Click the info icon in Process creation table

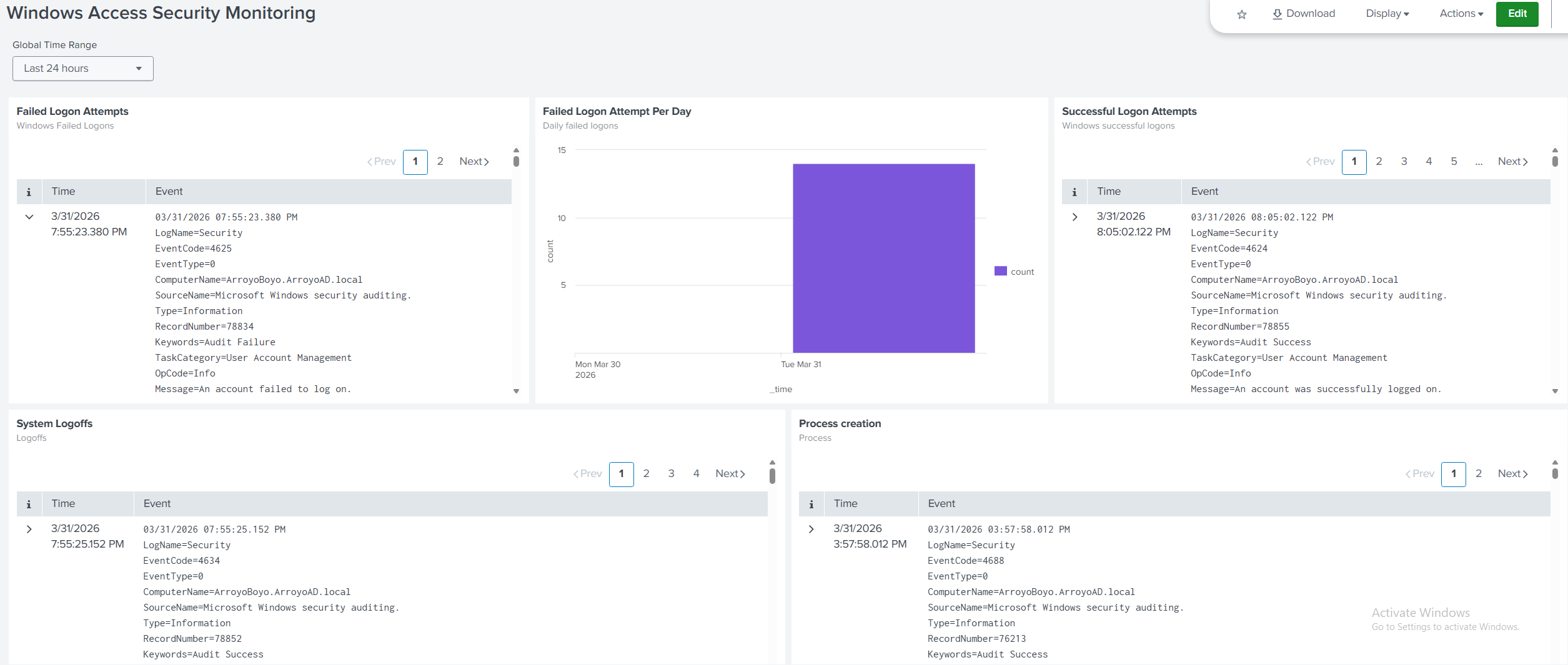pos(812,503)
